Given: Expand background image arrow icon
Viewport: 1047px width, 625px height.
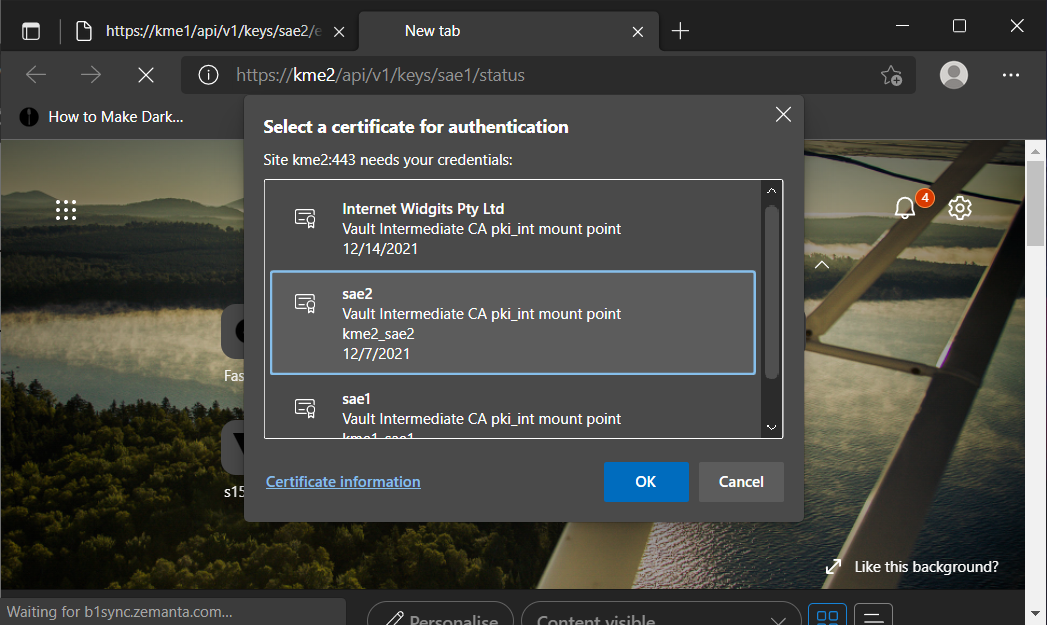Looking at the screenshot, I should click(833, 567).
